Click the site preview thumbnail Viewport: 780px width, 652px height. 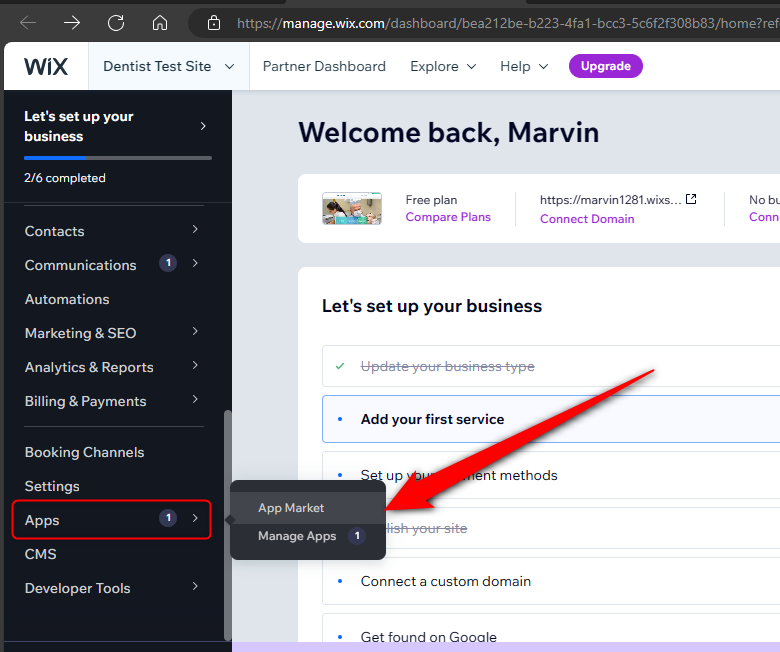coord(352,208)
